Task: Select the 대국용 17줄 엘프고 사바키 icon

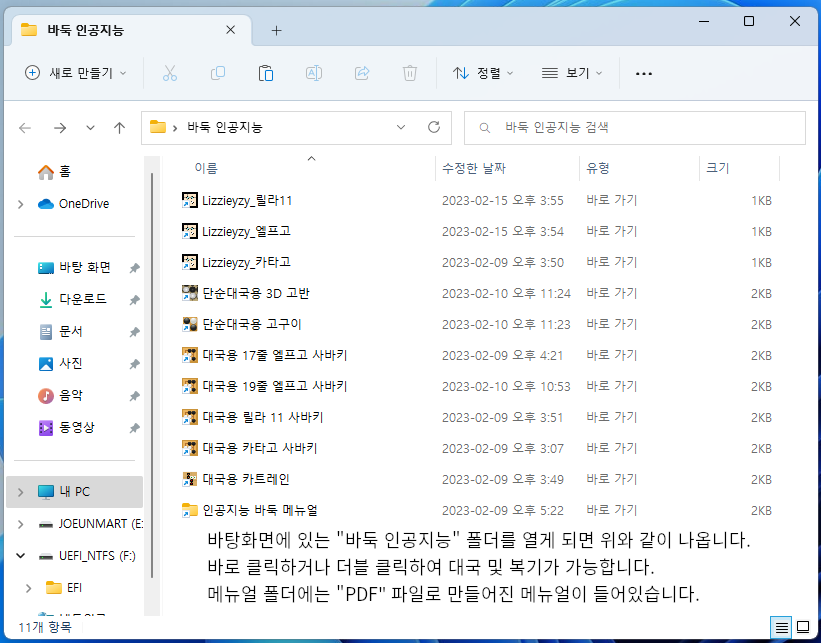Action: [x=190, y=356]
